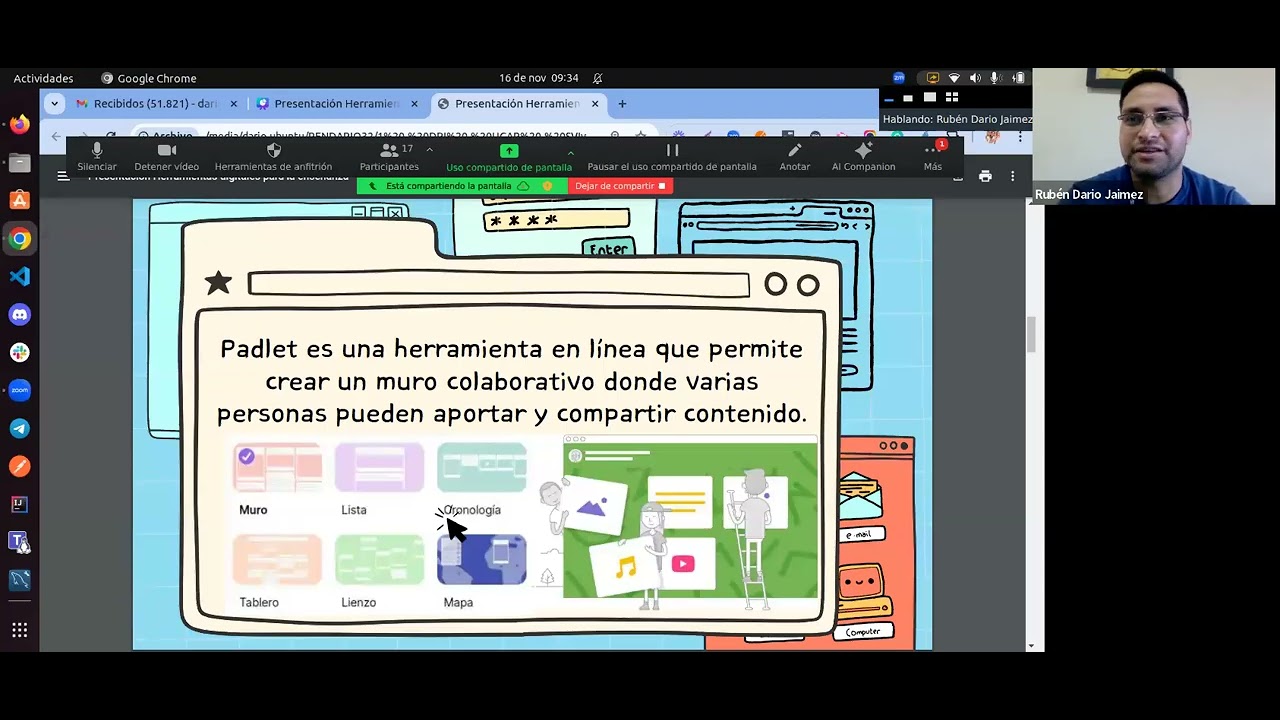The height and width of the screenshot is (720, 1280).
Task: Open the system volume status menu
Action: tap(975, 78)
